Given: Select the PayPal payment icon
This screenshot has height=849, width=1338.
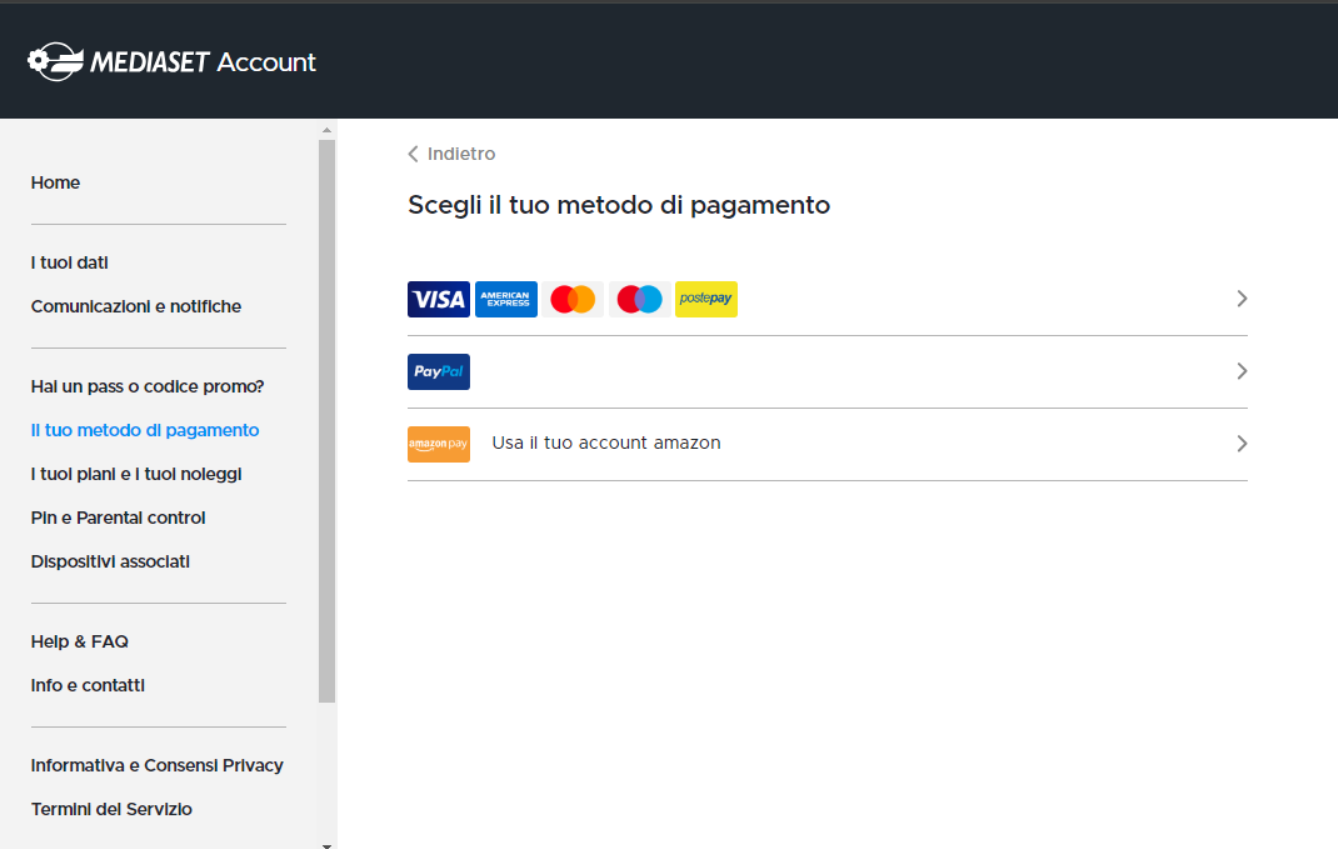Looking at the screenshot, I should pos(438,372).
